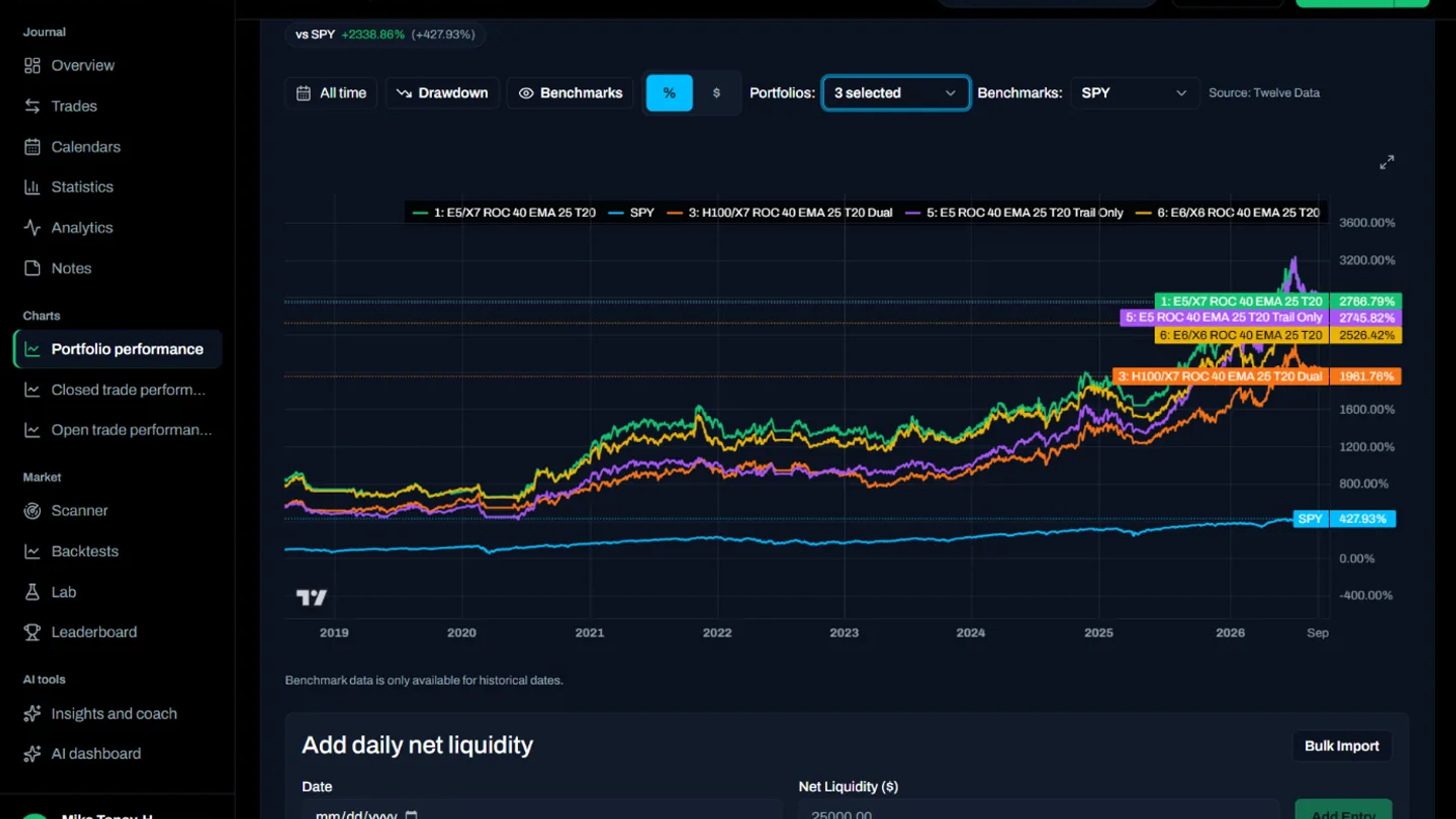Click the Trades arrows icon

click(x=32, y=106)
